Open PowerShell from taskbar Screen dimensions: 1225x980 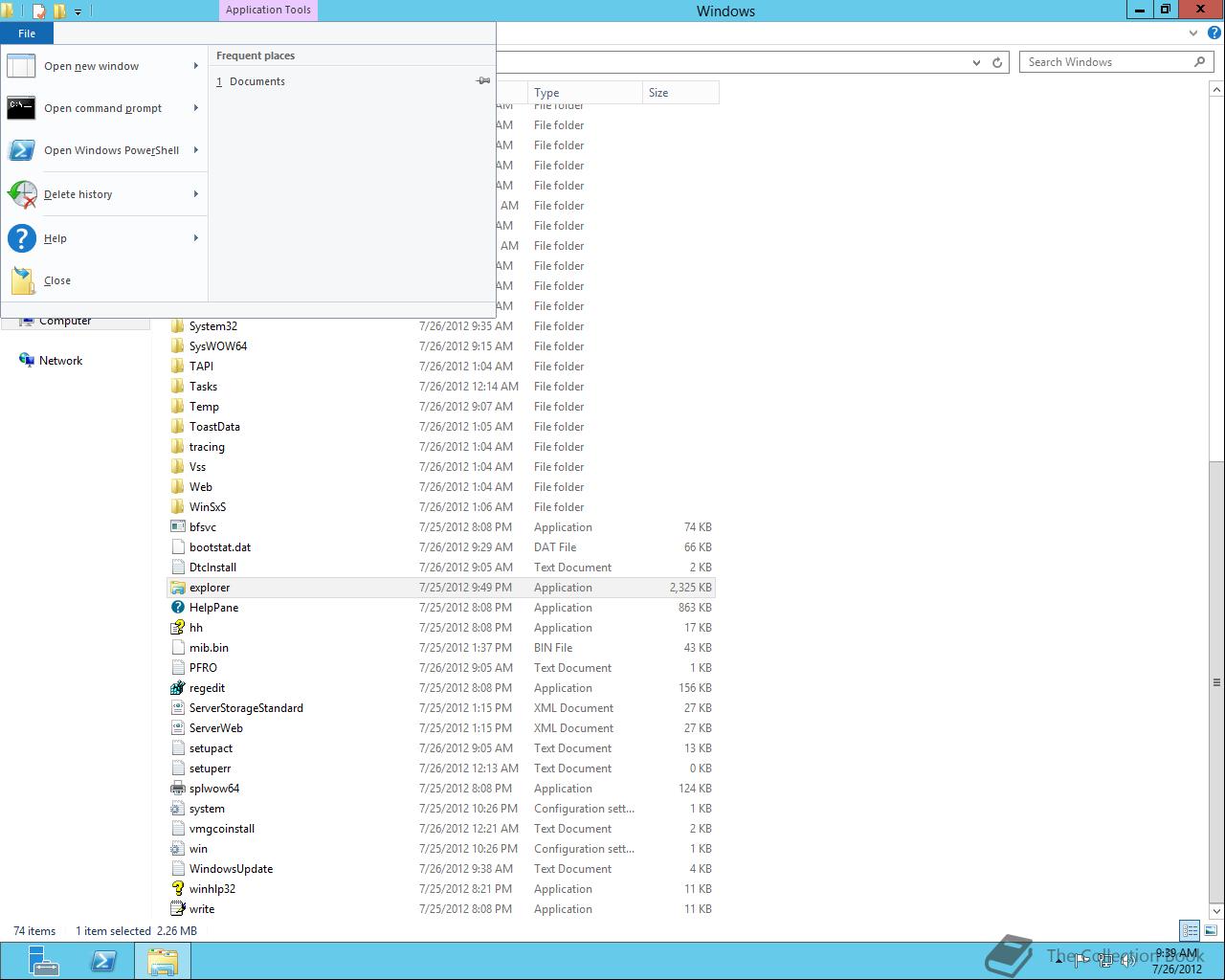click(103, 961)
